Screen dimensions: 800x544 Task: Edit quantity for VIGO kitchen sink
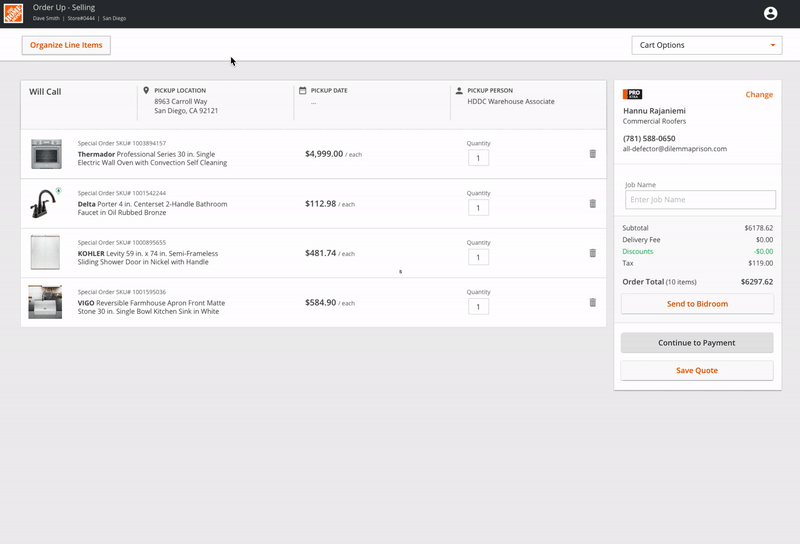tap(478, 307)
